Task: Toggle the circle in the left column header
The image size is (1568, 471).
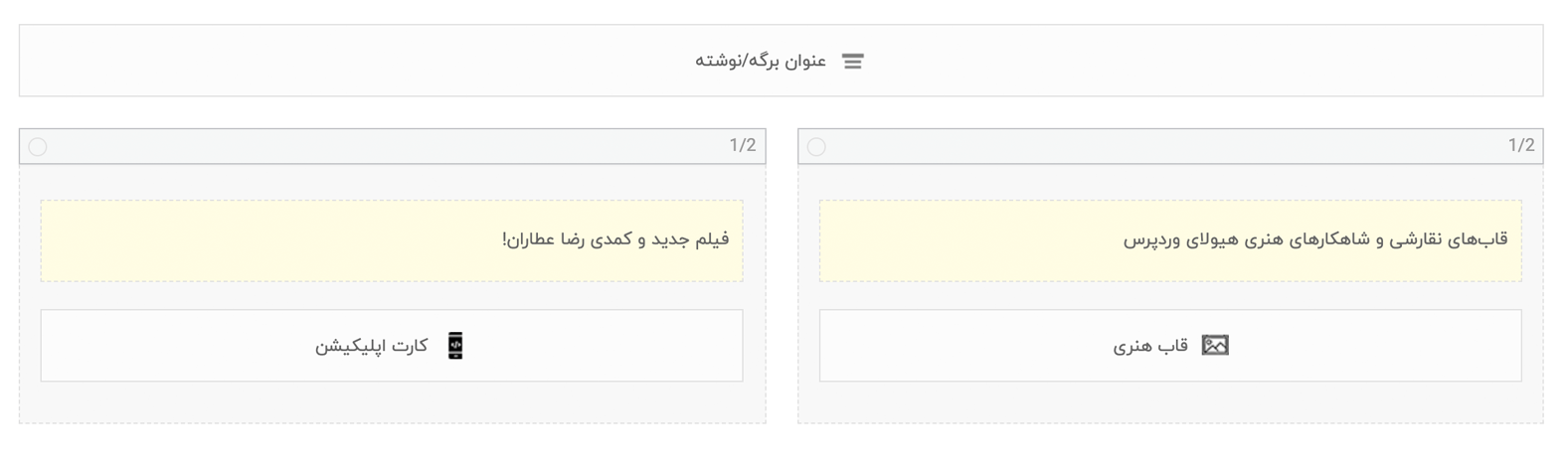Action: click(x=38, y=147)
